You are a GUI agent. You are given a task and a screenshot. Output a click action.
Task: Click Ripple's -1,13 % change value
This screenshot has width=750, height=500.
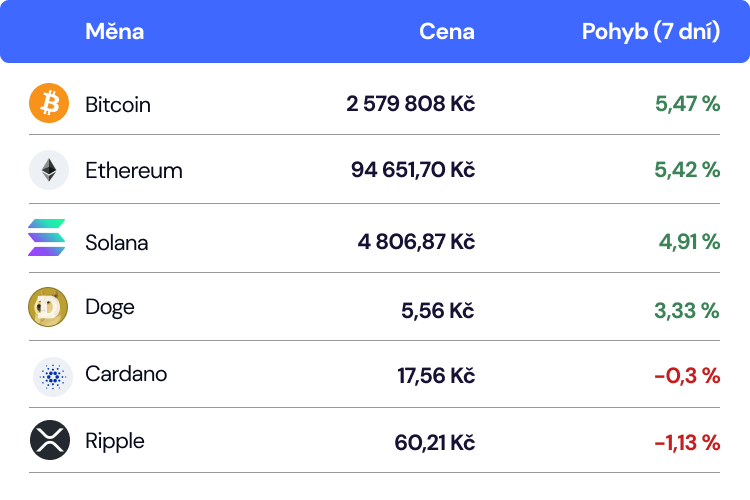[687, 442]
